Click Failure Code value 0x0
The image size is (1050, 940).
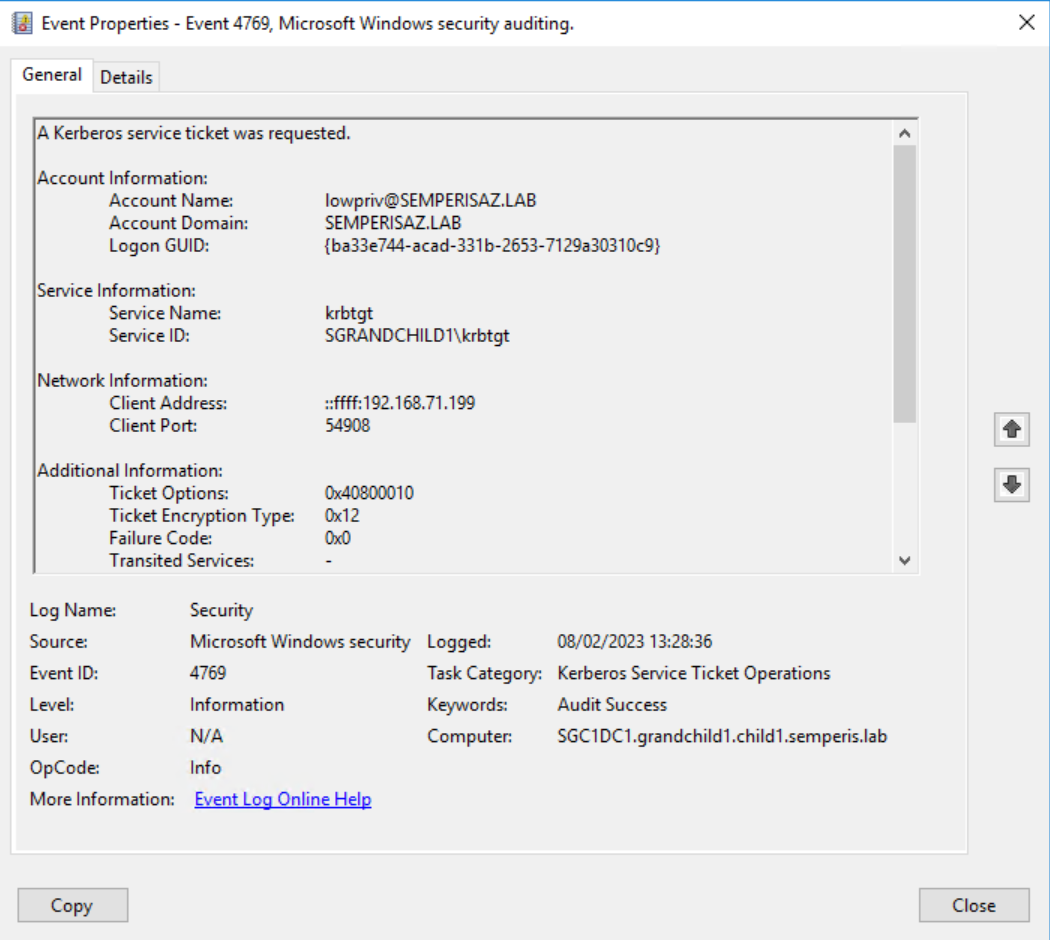[x=338, y=538]
